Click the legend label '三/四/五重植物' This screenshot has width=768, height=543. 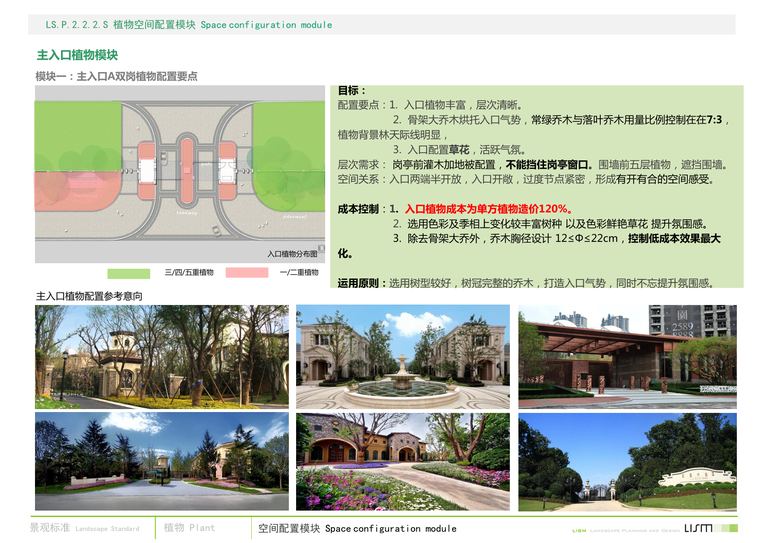[189, 272]
